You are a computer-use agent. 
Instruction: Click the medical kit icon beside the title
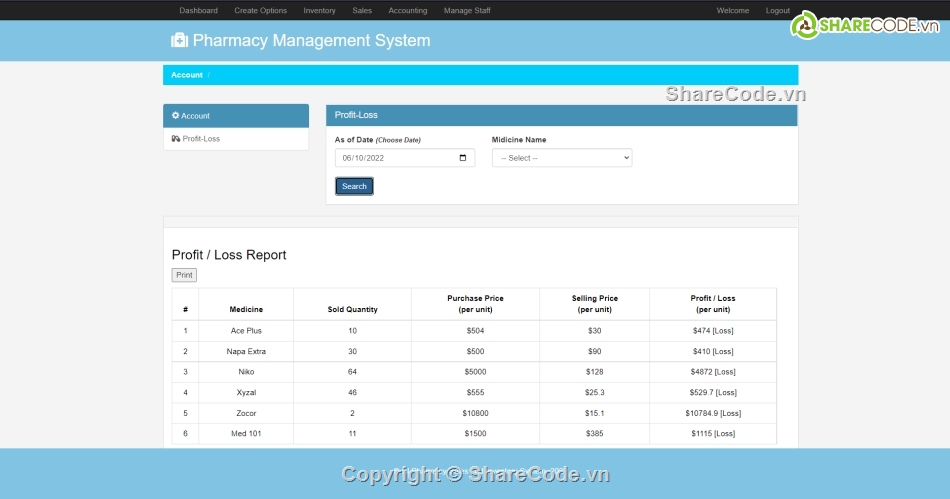[179, 41]
